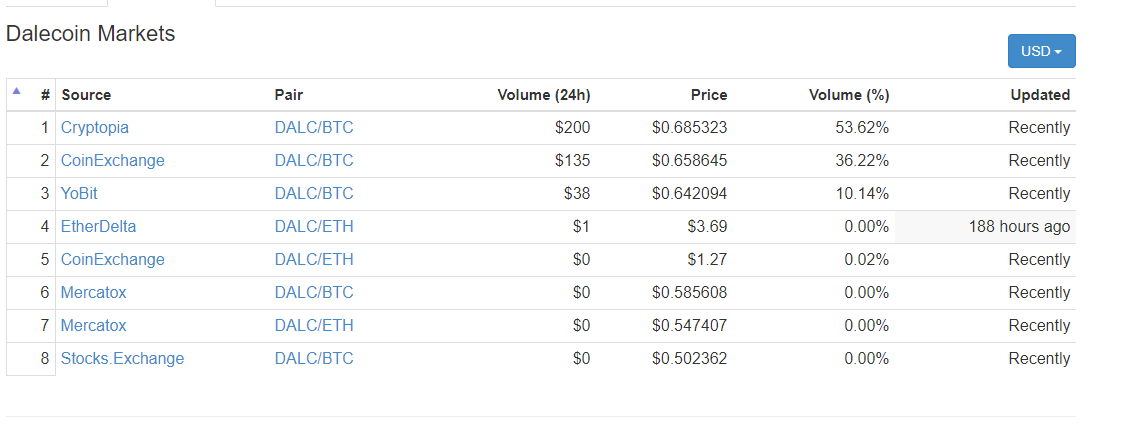
Task: Select the 0.02% volume share cell
Action: click(867, 259)
